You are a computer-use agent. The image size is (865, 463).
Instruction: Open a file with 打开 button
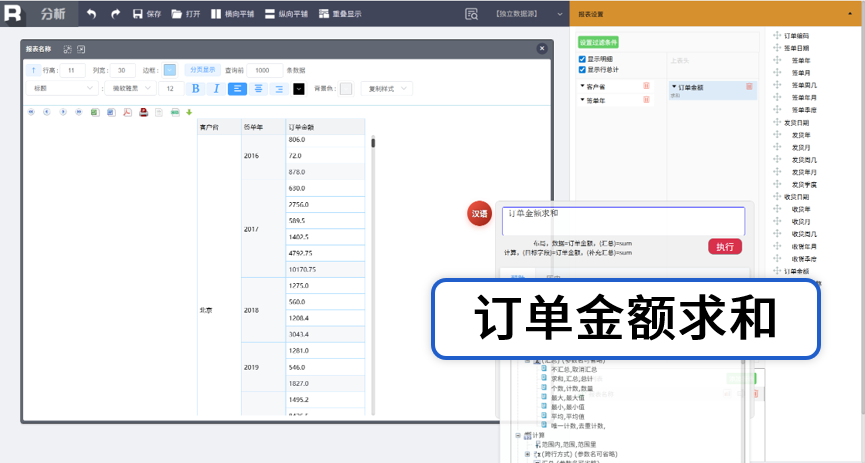(185, 14)
